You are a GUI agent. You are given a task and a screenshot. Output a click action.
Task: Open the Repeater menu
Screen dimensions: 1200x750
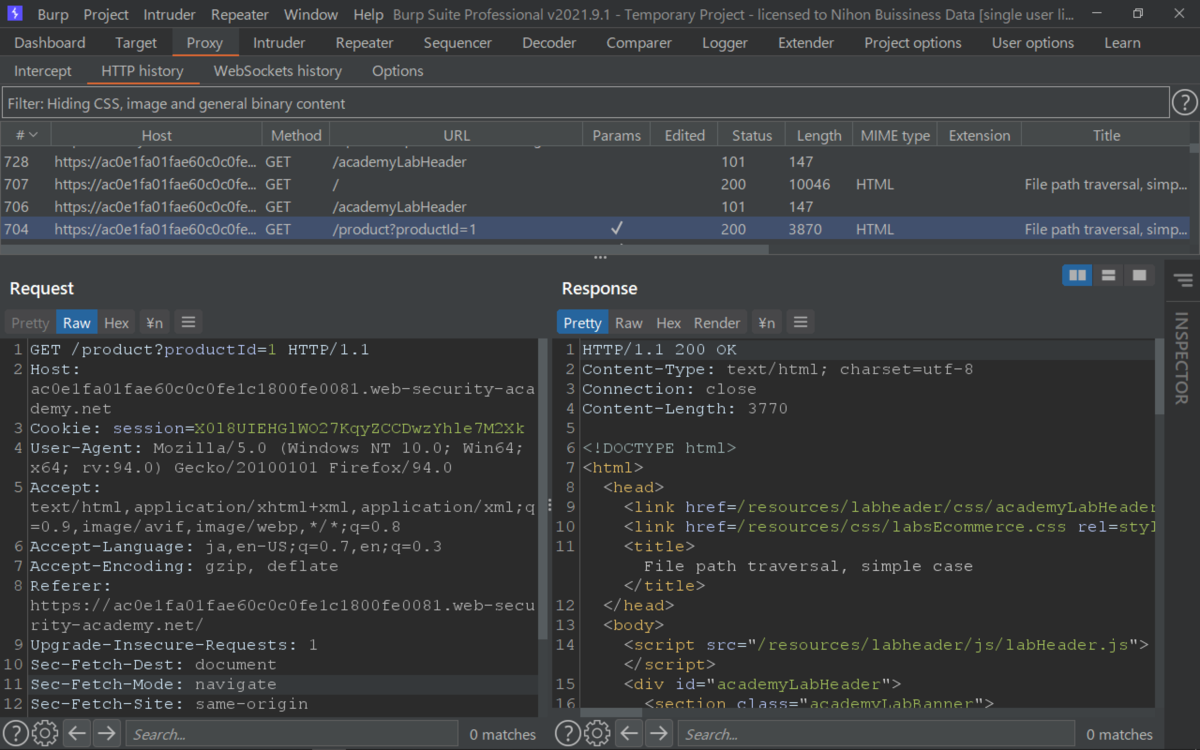(240, 15)
